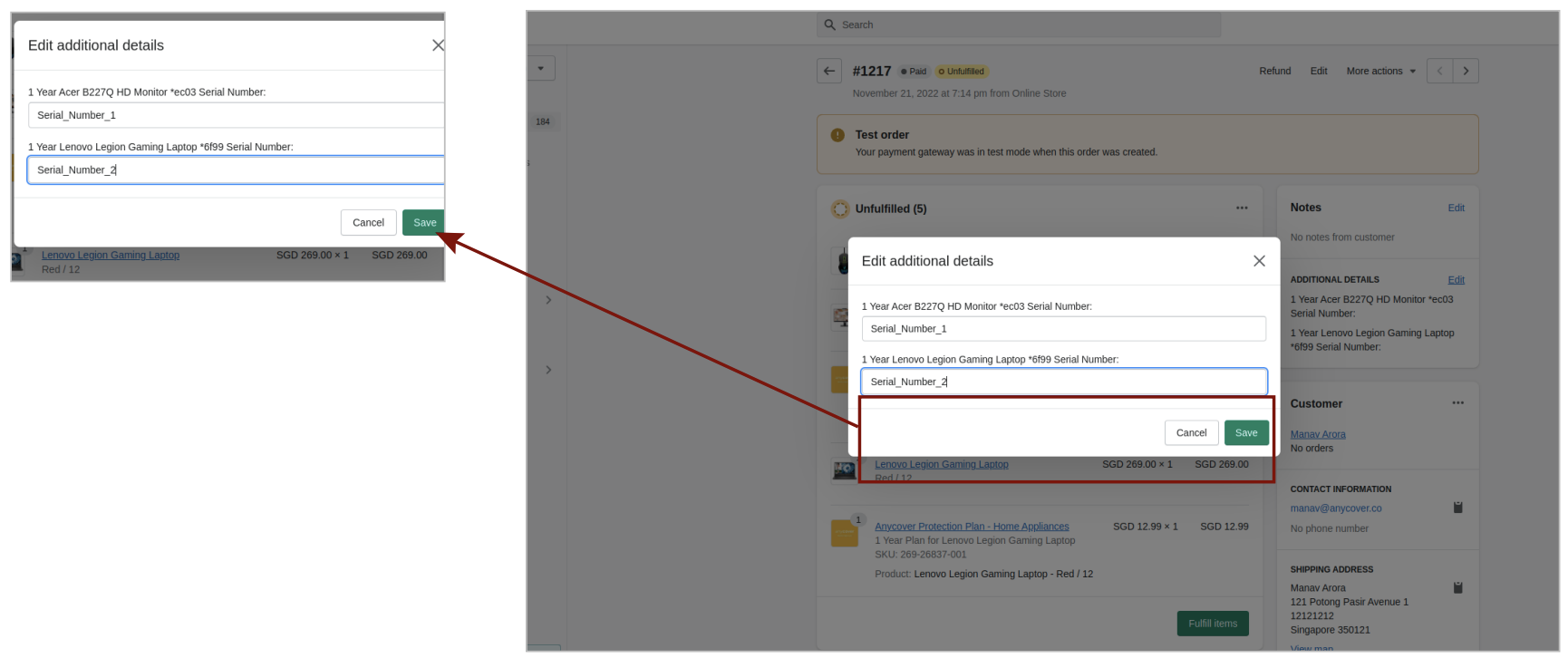The image size is (1568, 658).
Task: Click the 184 sidebar count badge
Action: pyautogui.click(x=543, y=121)
